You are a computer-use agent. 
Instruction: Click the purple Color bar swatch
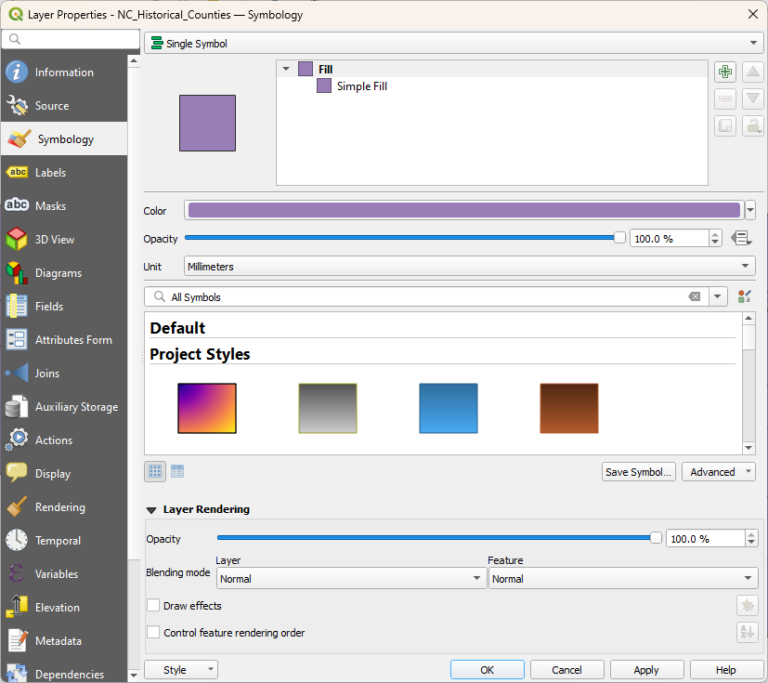click(x=463, y=210)
